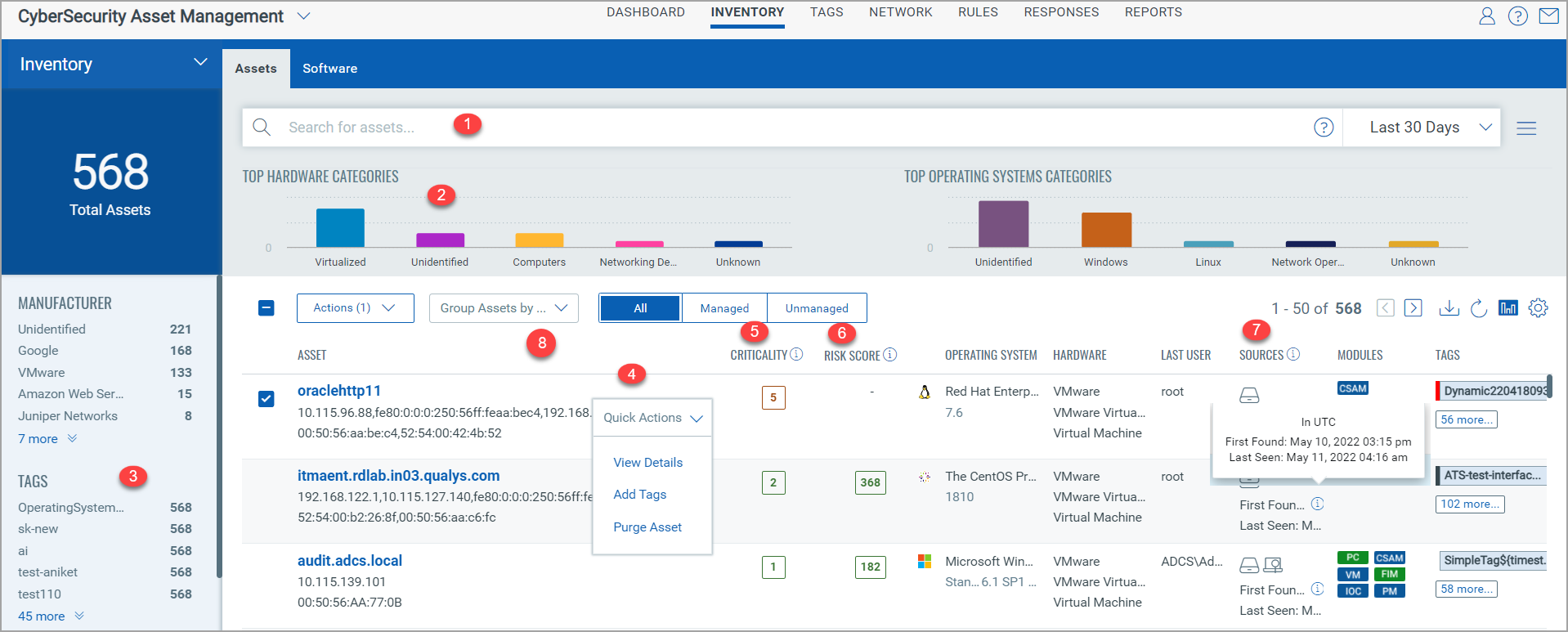Screen dimensions: 1568x632
Task: Download the asset list
Action: coord(1449,308)
